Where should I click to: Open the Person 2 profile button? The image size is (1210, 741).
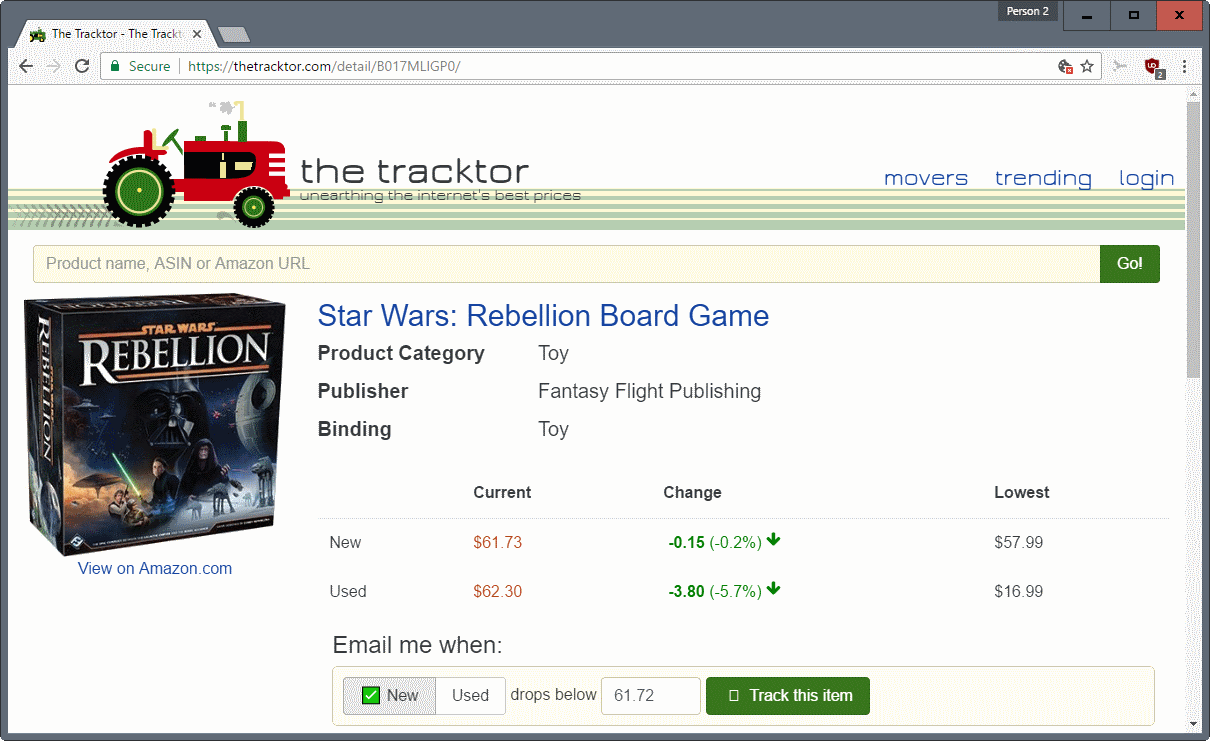1028,11
